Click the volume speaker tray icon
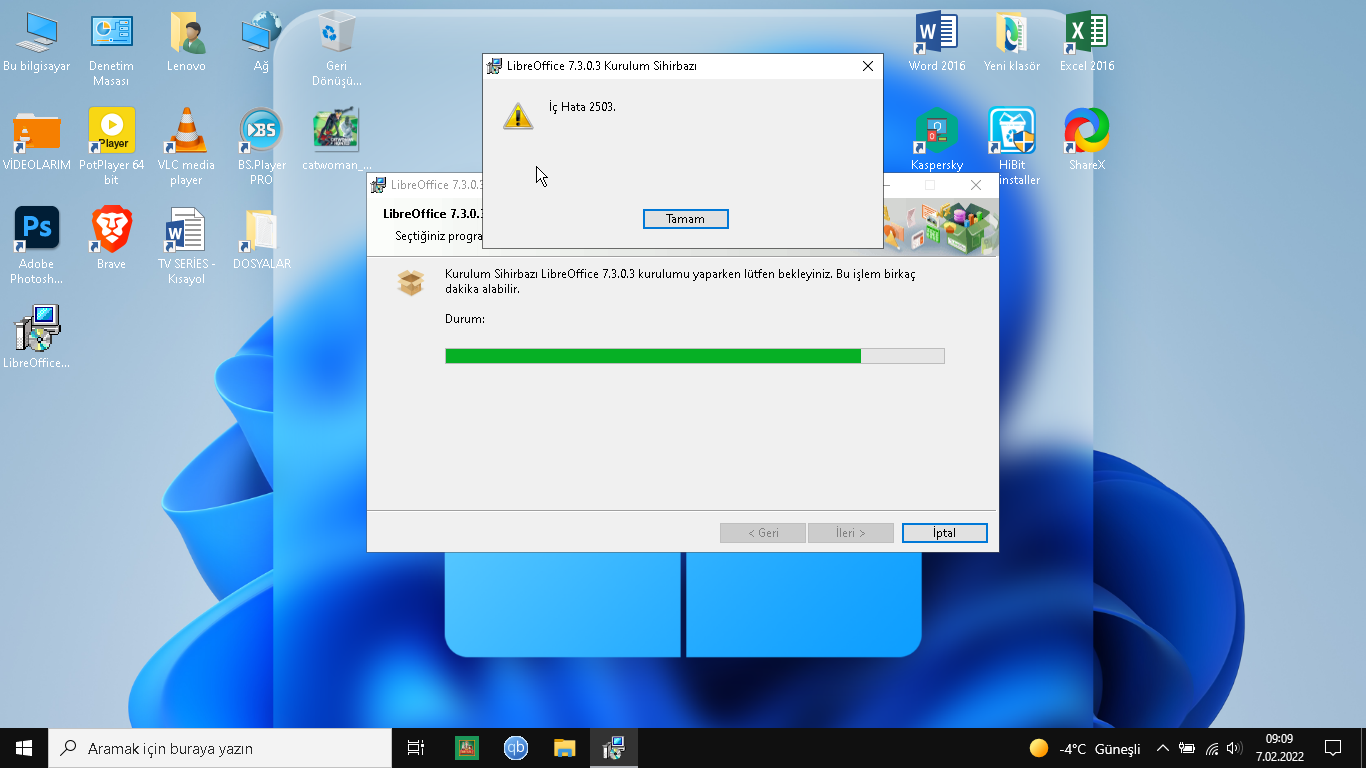This screenshot has width=1366, height=768. pos(1235,748)
